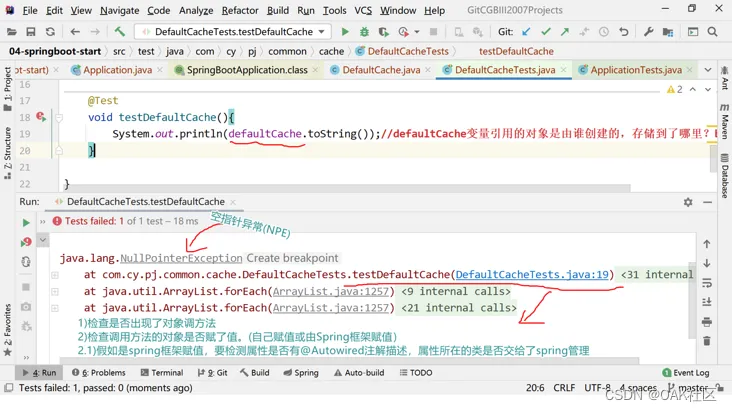
Task: Click the Git Show History clock icon
Action: (604, 32)
